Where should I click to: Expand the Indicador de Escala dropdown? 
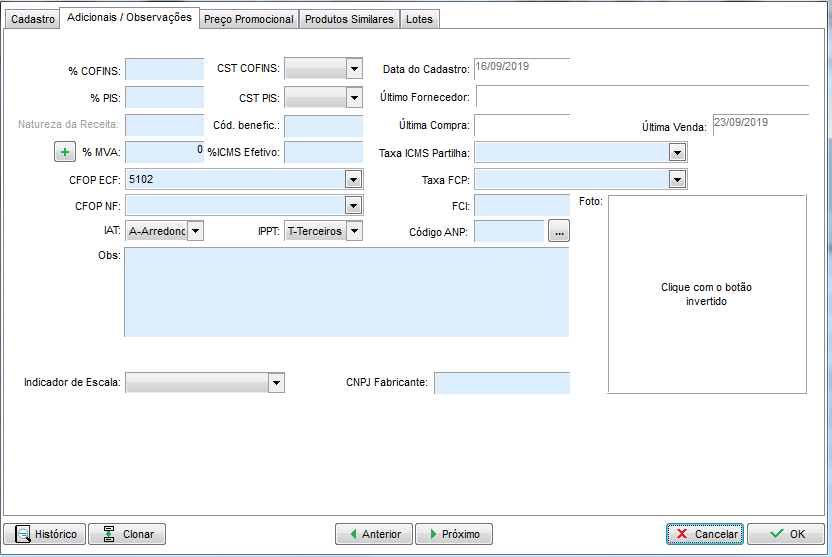[276, 383]
